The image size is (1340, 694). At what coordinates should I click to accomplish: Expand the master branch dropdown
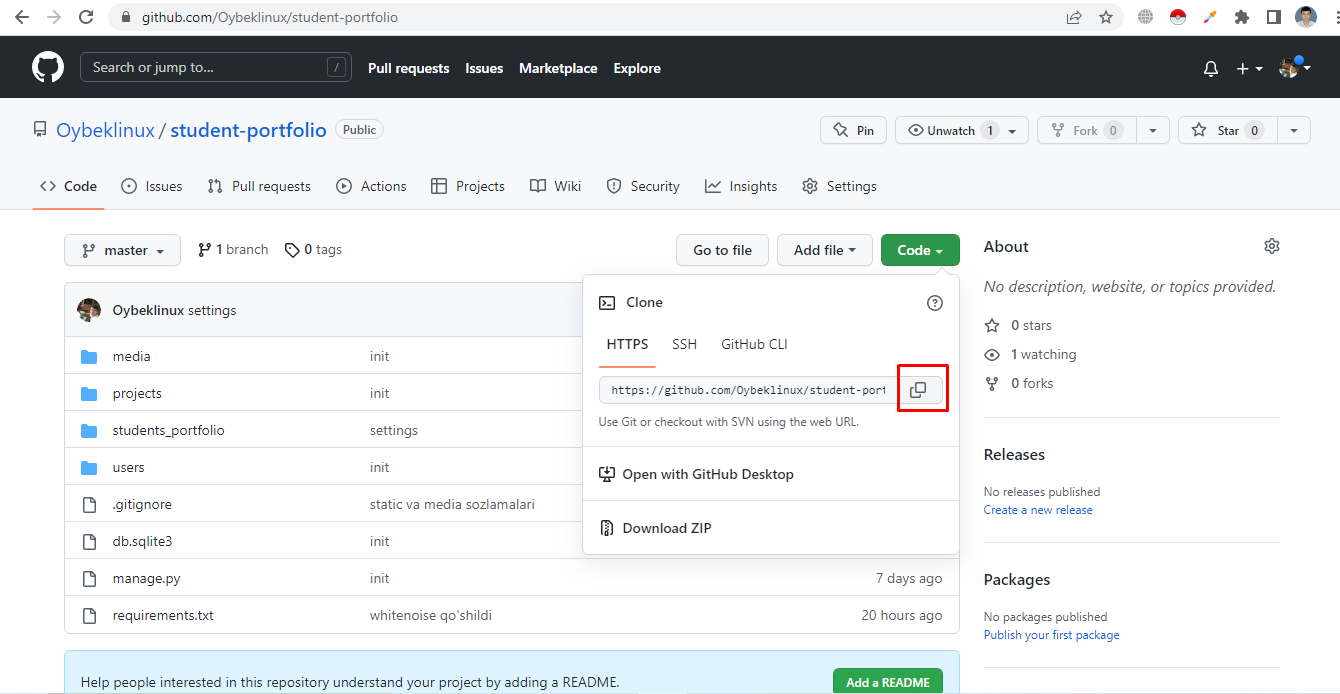[x=122, y=250]
